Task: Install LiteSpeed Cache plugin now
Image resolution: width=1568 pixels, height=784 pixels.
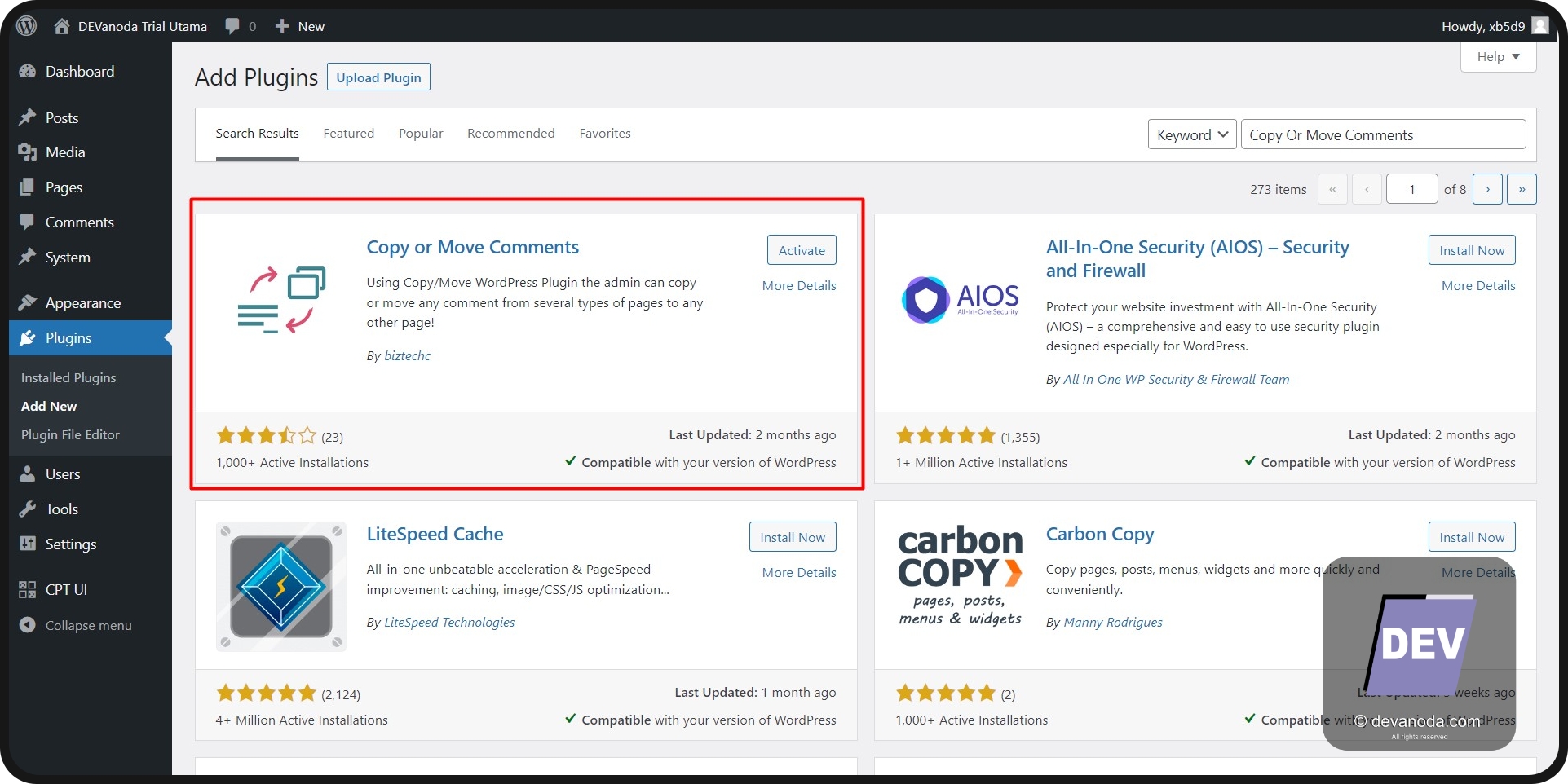Action: pyautogui.click(x=793, y=537)
